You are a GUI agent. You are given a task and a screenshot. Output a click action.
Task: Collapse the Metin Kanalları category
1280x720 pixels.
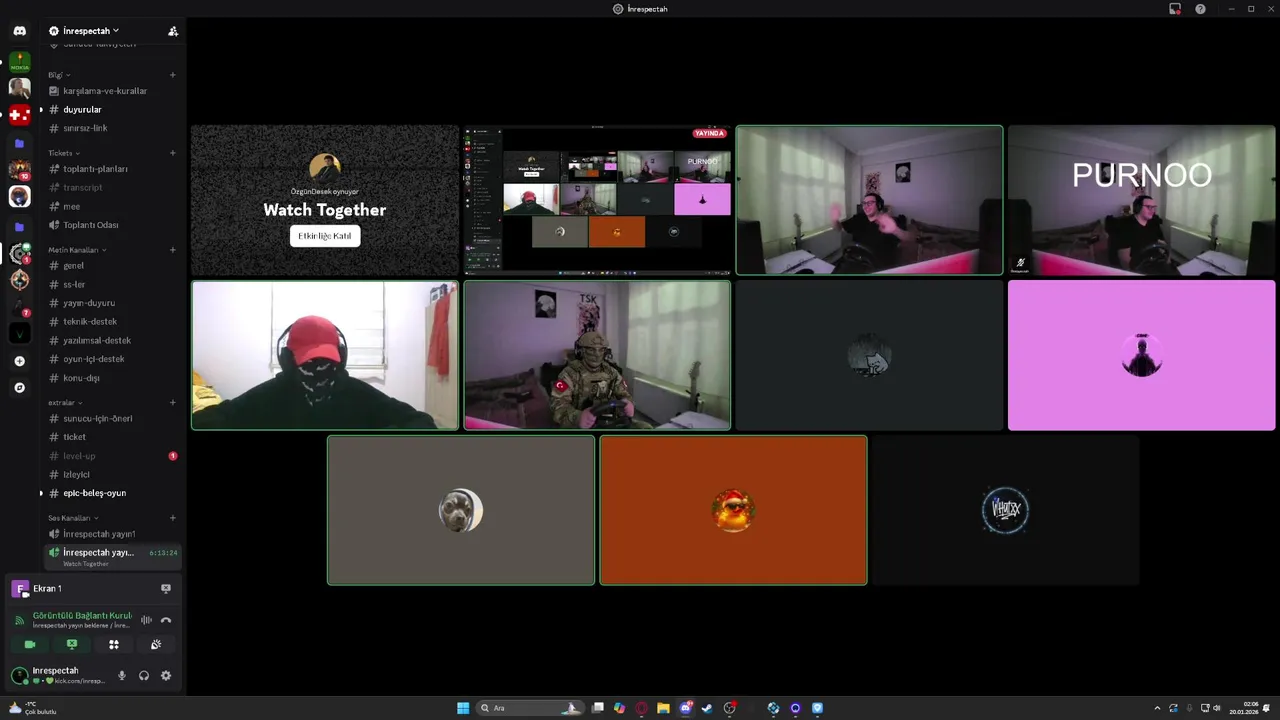tap(77, 250)
